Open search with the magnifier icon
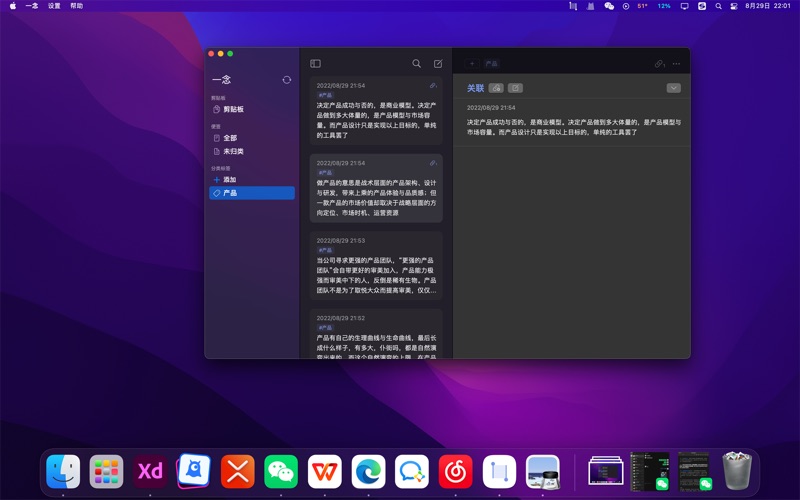The image size is (800, 500). click(x=417, y=64)
